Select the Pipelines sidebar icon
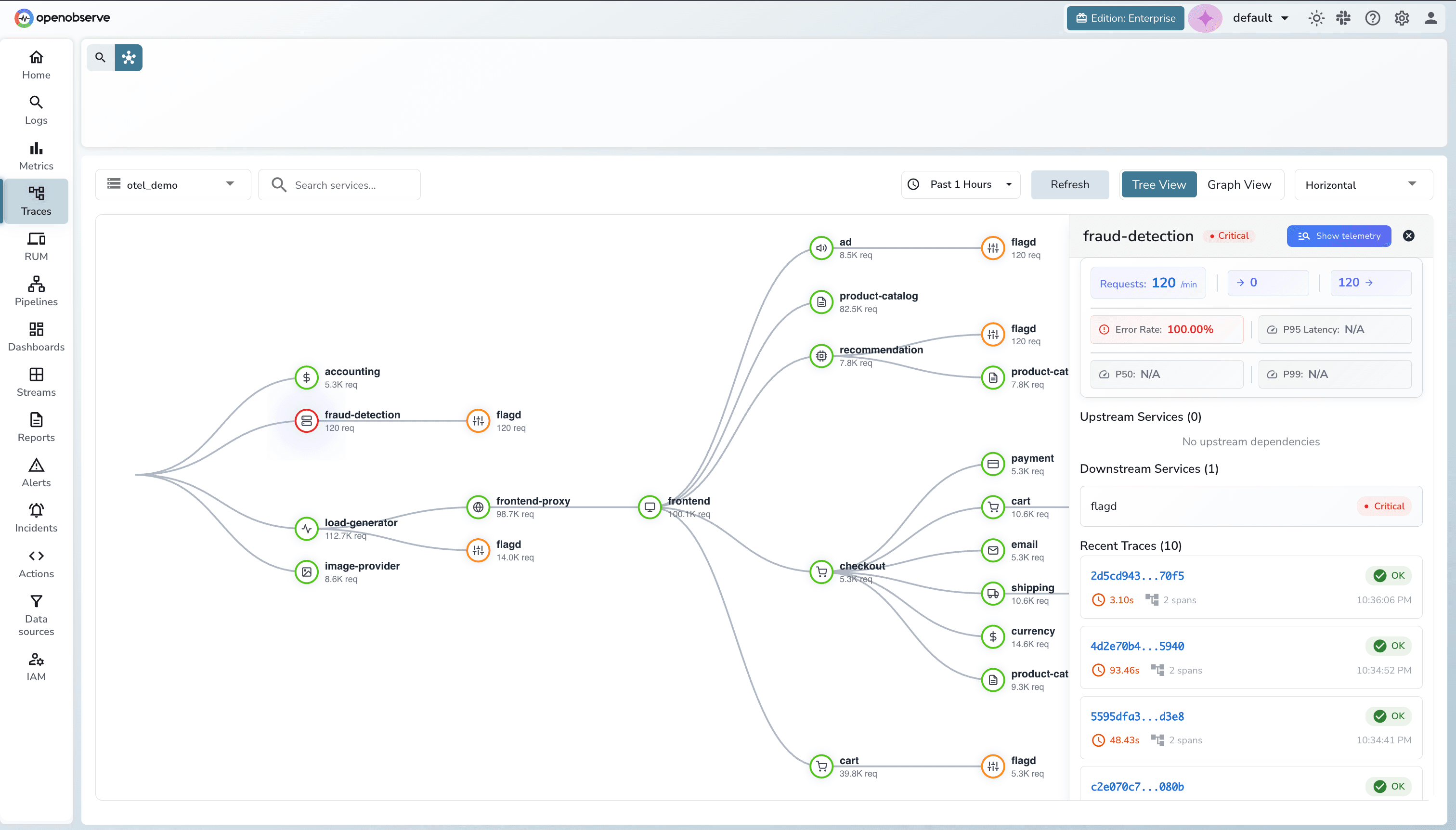The height and width of the screenshot is (830, 1456). (35, 291)
